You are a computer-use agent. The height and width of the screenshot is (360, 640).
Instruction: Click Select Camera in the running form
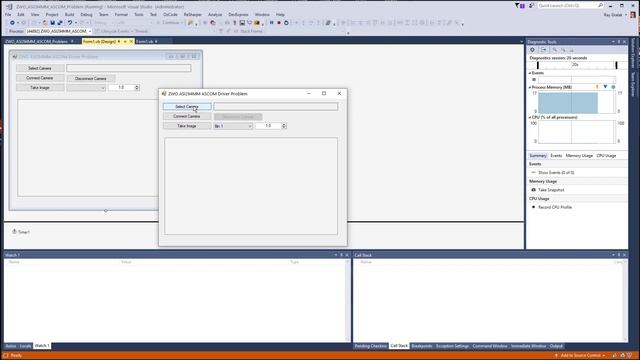pyautogui.click(x=187, y=107)
